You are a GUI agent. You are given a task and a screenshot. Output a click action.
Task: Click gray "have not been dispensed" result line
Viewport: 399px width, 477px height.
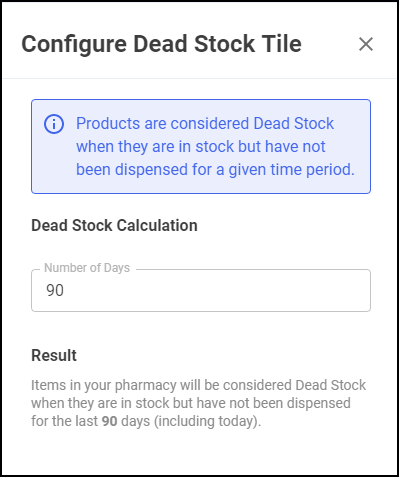[x=273, y=403]
